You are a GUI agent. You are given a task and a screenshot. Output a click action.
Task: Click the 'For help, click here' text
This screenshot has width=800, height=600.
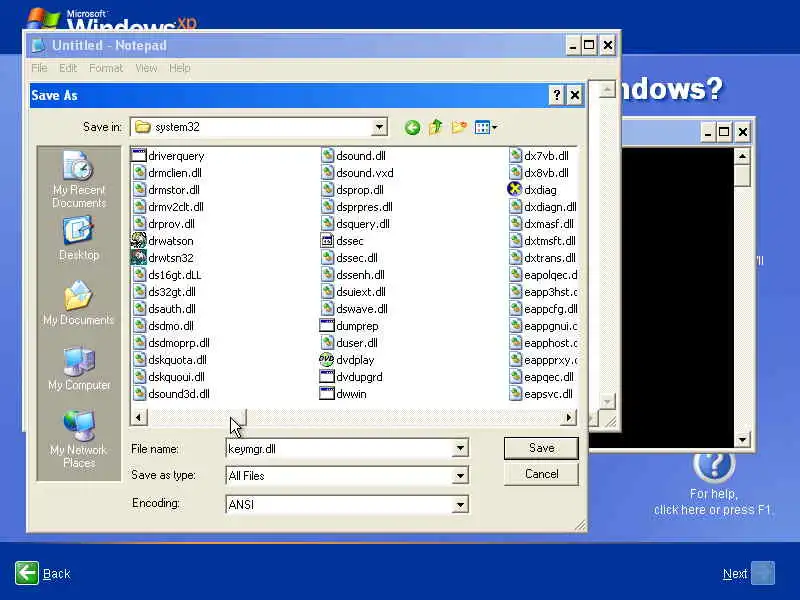tap(713, 502)
